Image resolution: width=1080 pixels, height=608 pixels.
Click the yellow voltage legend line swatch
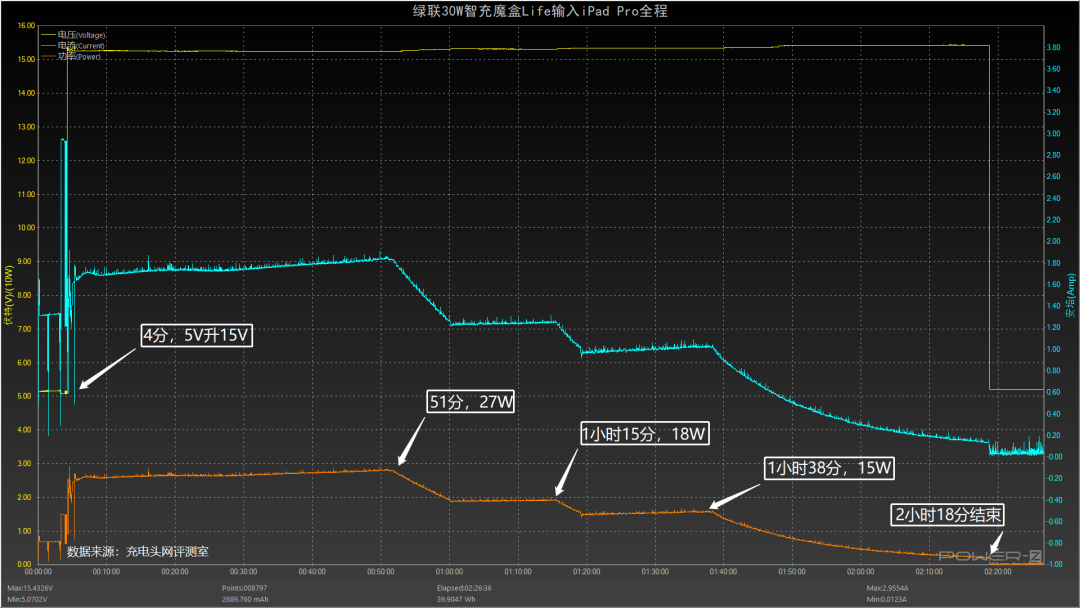coord(49,35)
